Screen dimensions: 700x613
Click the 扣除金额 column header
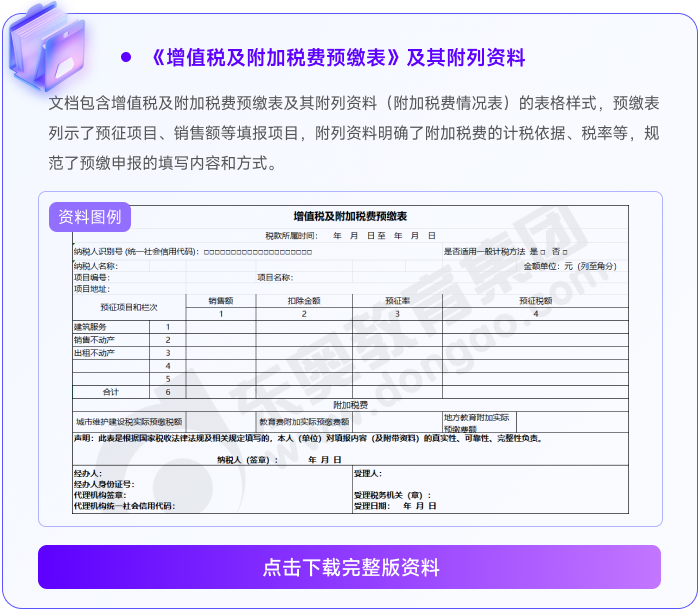(x=303, y=300)
